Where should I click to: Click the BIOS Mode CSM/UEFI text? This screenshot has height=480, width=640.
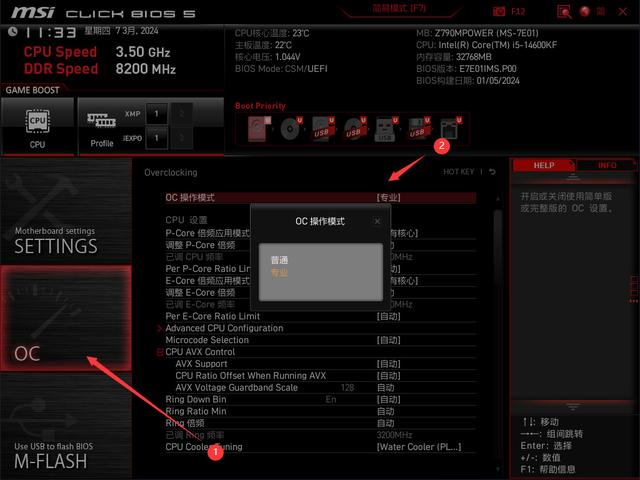(281, 69)
